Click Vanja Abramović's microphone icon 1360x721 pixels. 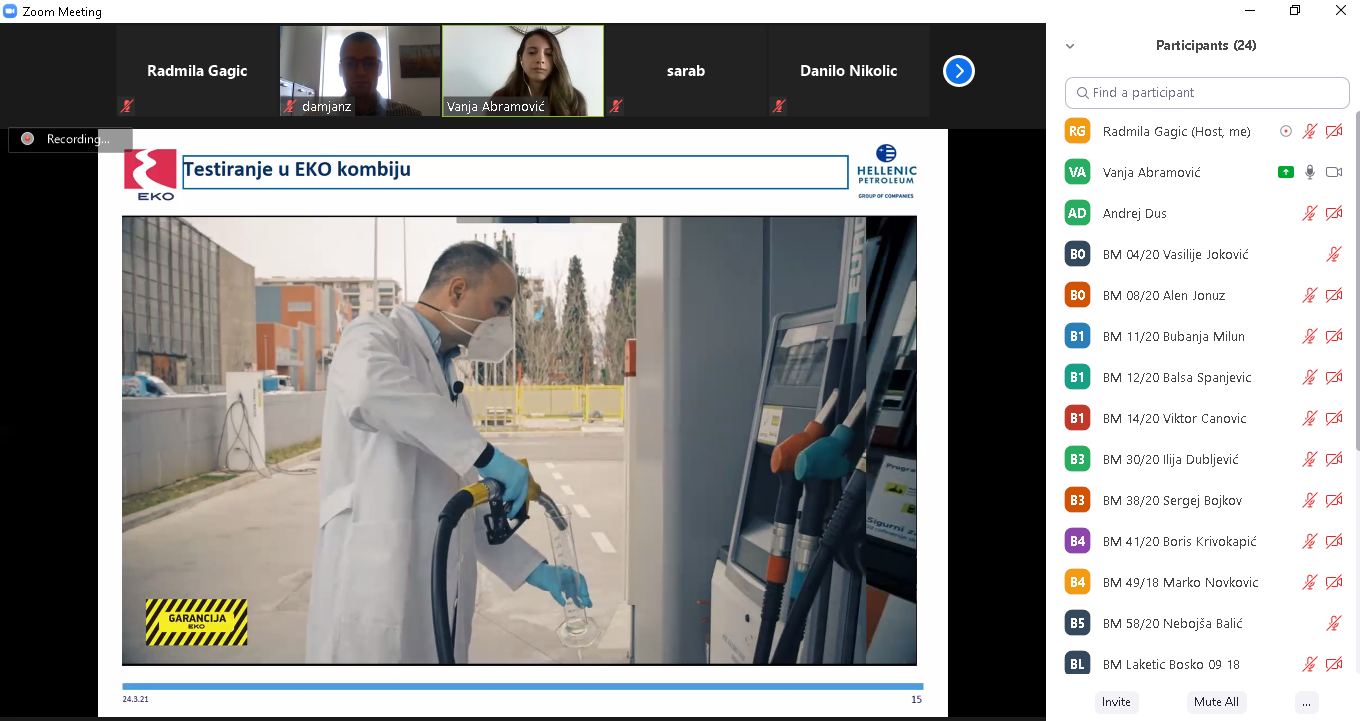(x=1309, y=172)
